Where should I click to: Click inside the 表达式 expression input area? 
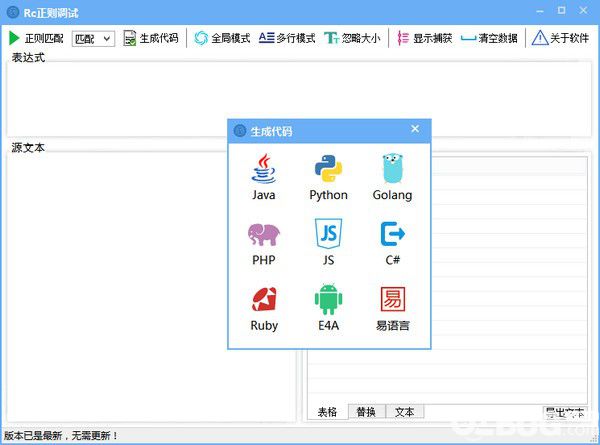point(299,99)
